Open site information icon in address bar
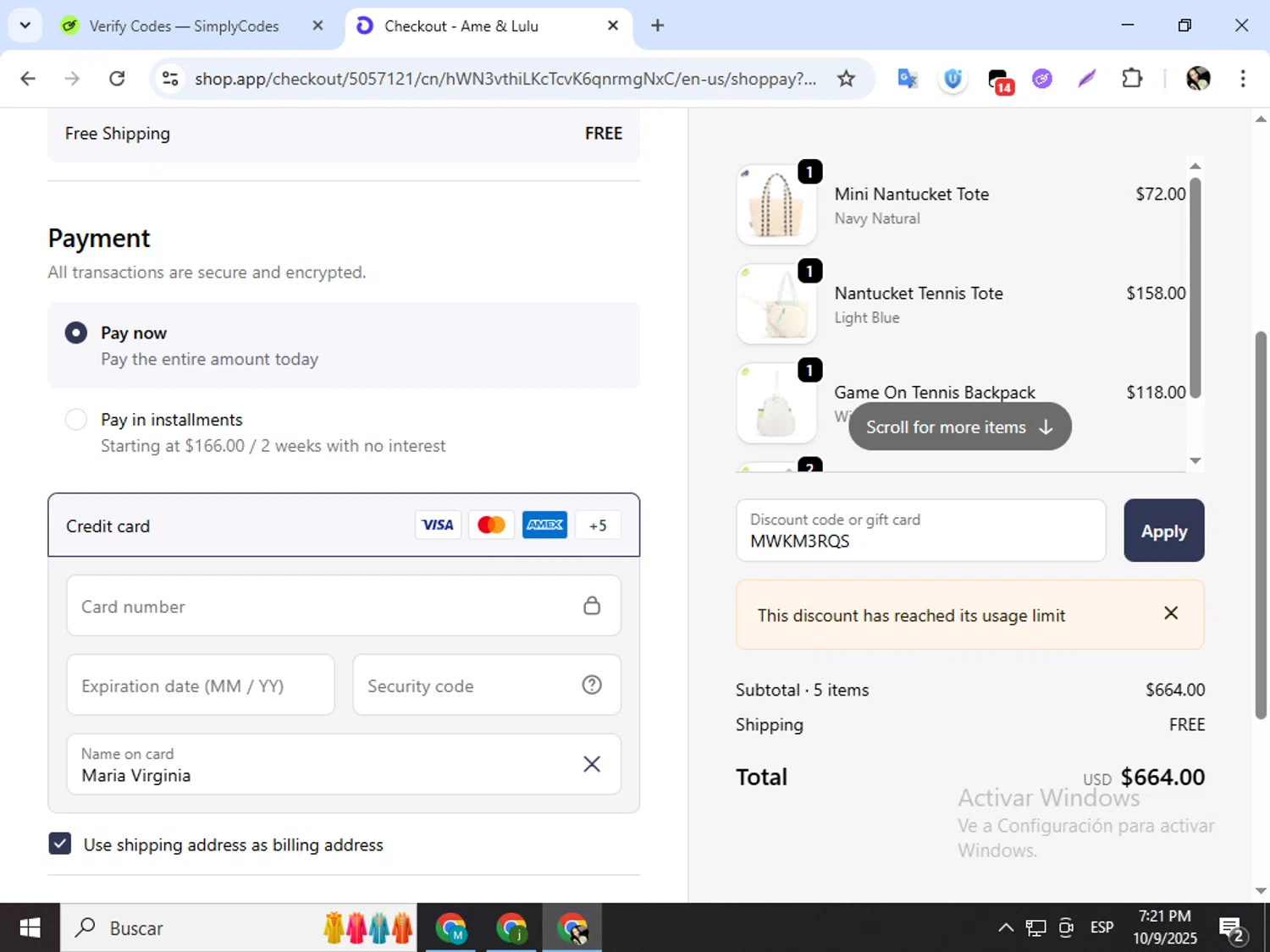The image size is (1270, 952). 170,79
